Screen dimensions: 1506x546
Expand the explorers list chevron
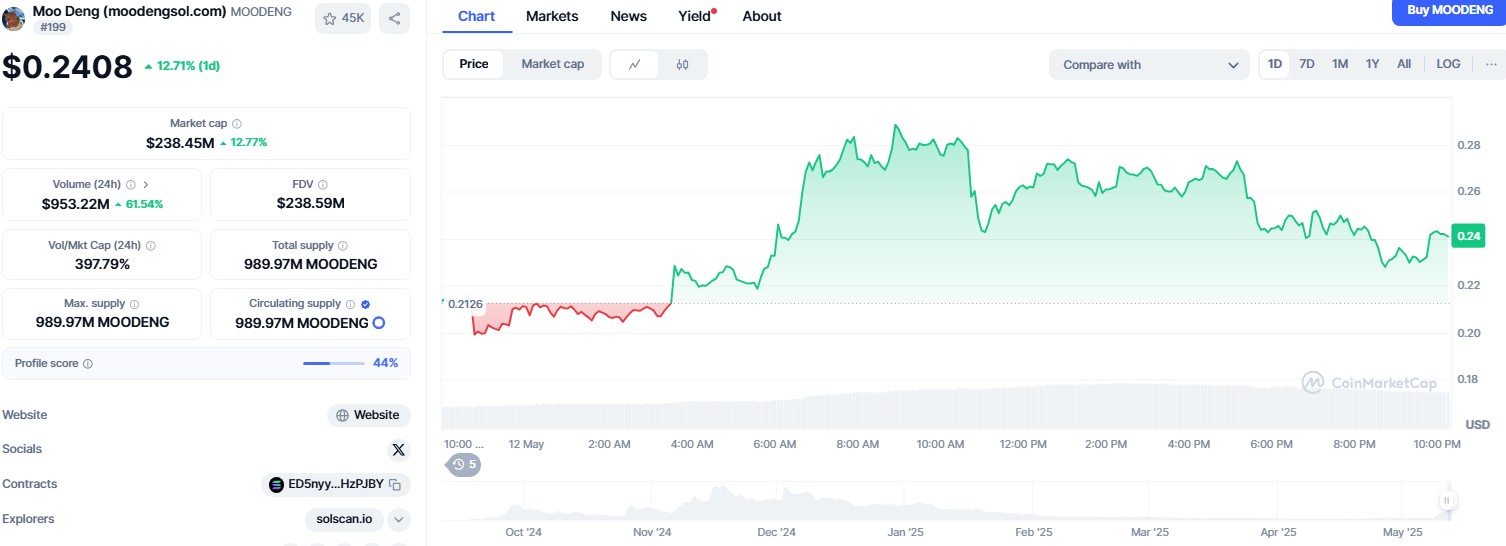pos(398,519)
